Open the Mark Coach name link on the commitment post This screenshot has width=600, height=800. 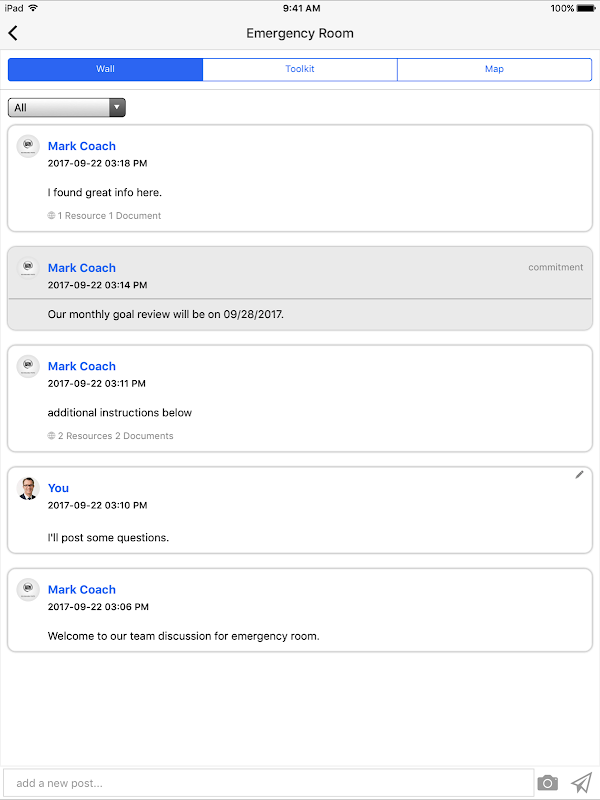82,268
